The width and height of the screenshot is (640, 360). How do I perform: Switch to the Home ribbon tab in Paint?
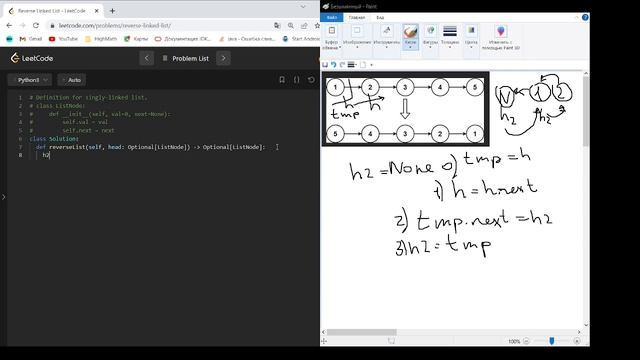357,18
